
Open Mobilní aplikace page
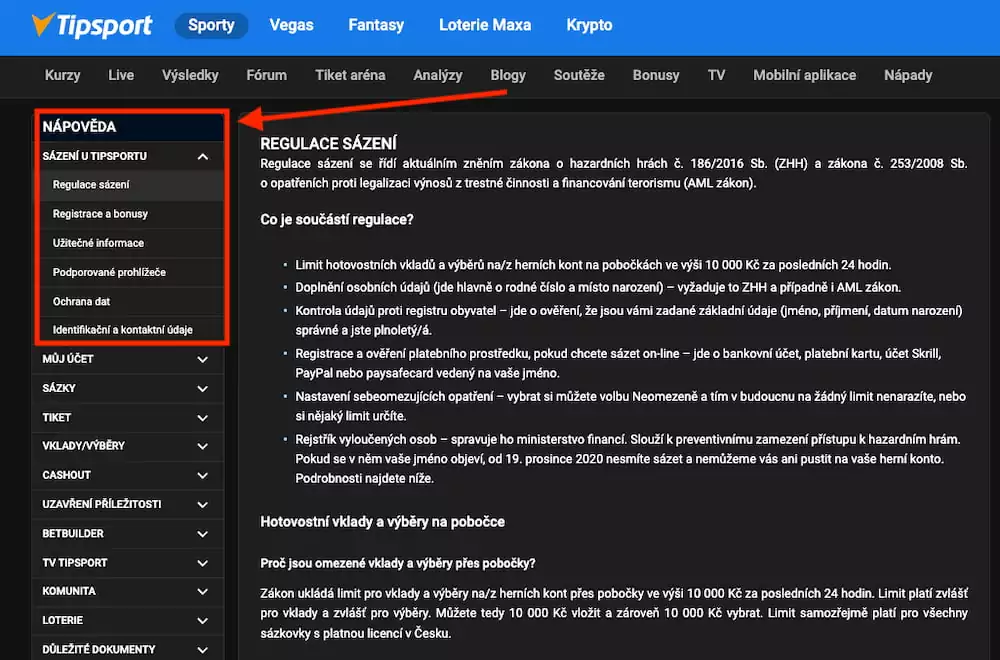[x=804, y=75]
